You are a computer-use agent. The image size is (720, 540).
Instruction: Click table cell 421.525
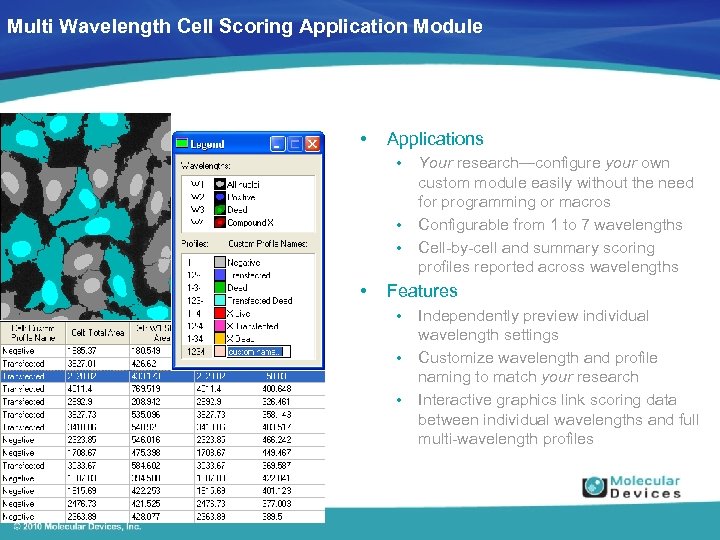tap(146, 504)
